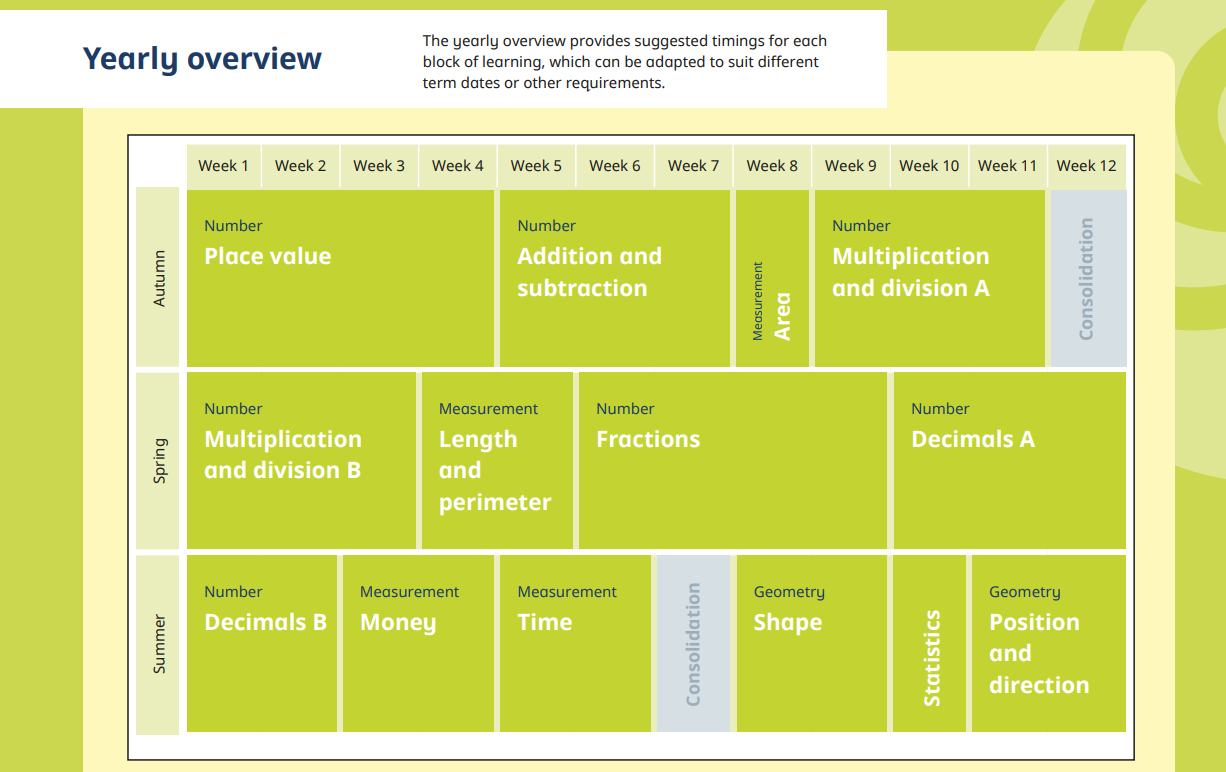Click the "Autumn" term row label
Image resolution: width=1226 pixels, height=772 pixels.
pos(158,278)
